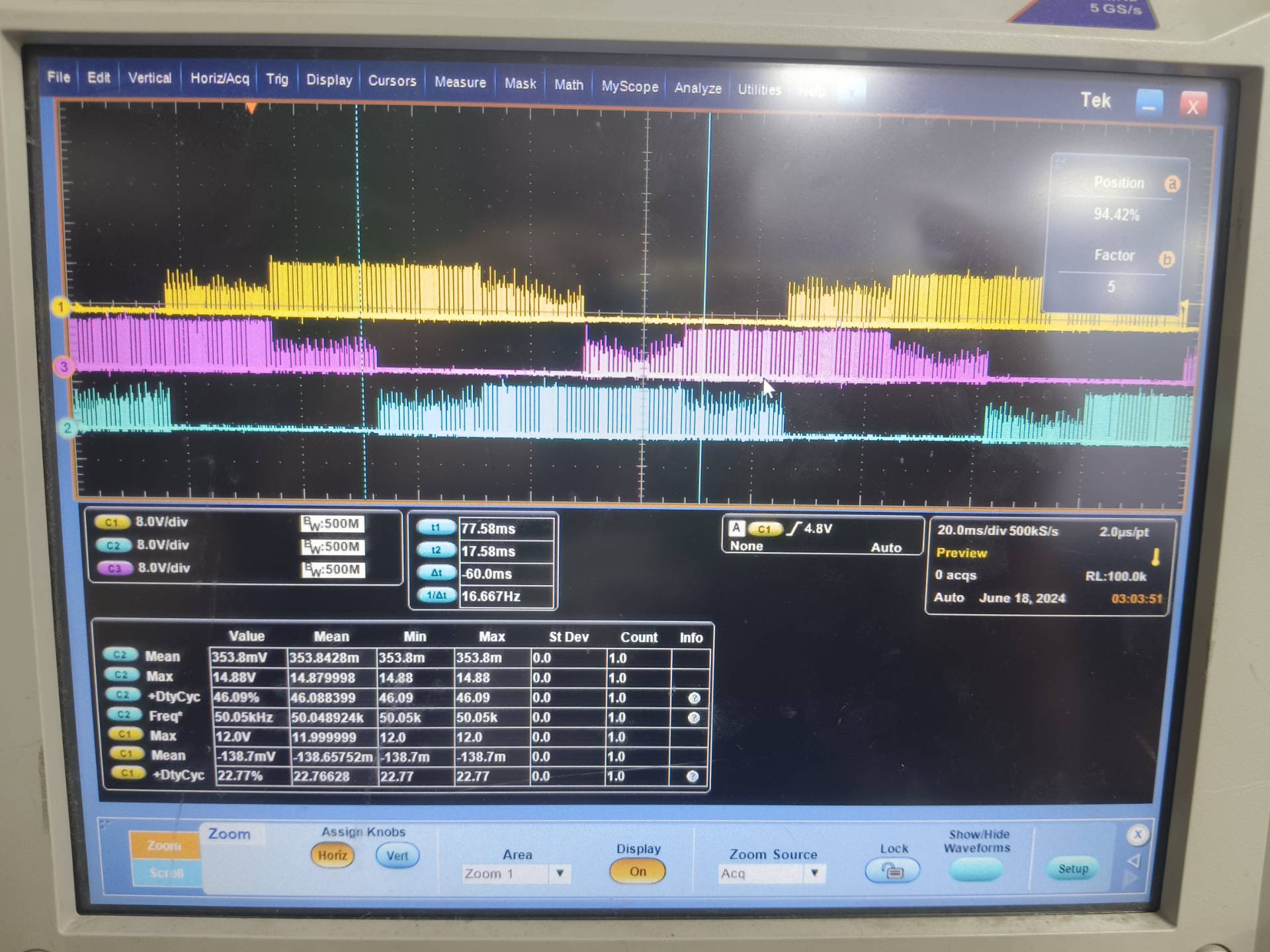Click the t1 cursor readout badge
The width and height of the screenshot is (1270, 952).
point(435,528)
